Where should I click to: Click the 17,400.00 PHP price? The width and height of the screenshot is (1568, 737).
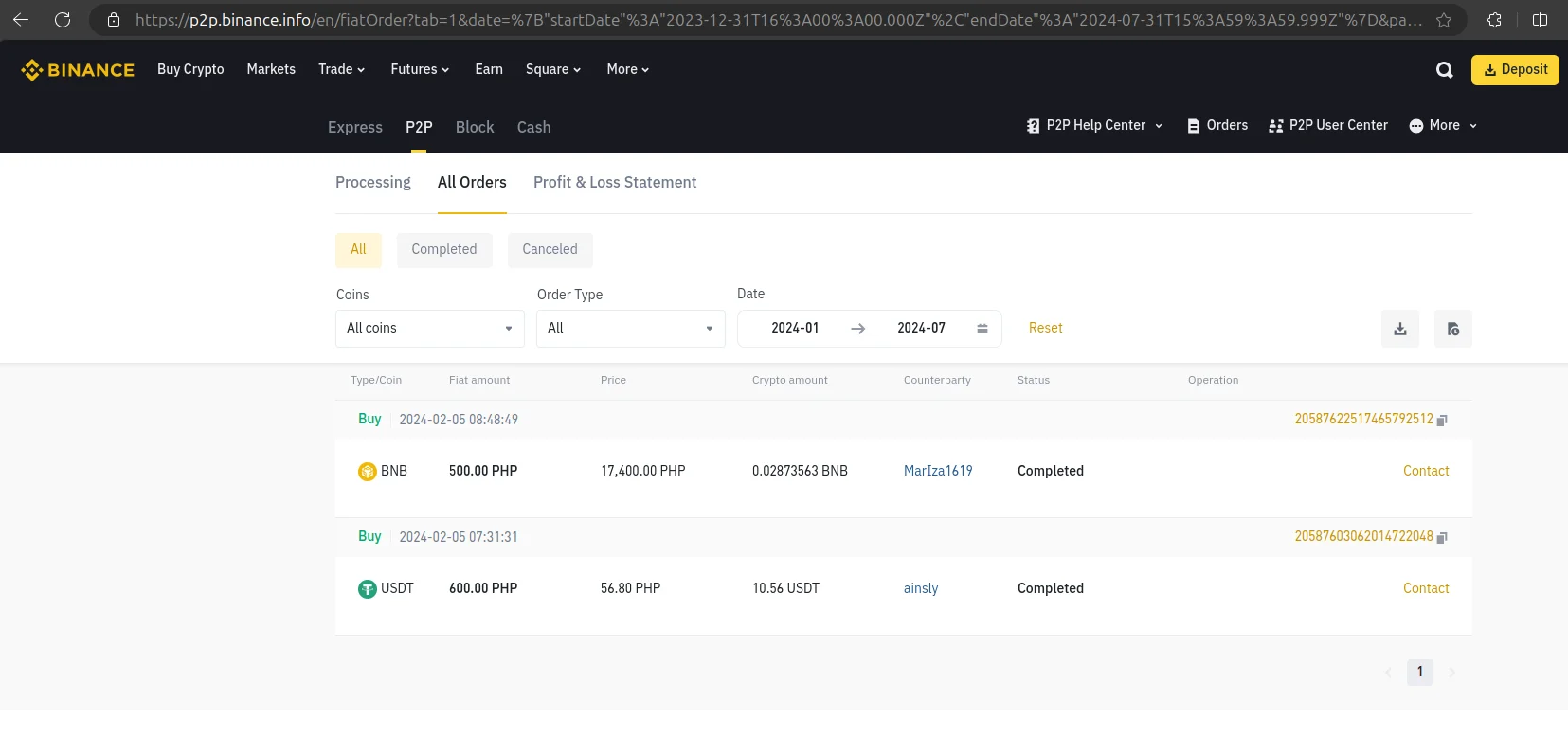[x=643, y=471]
